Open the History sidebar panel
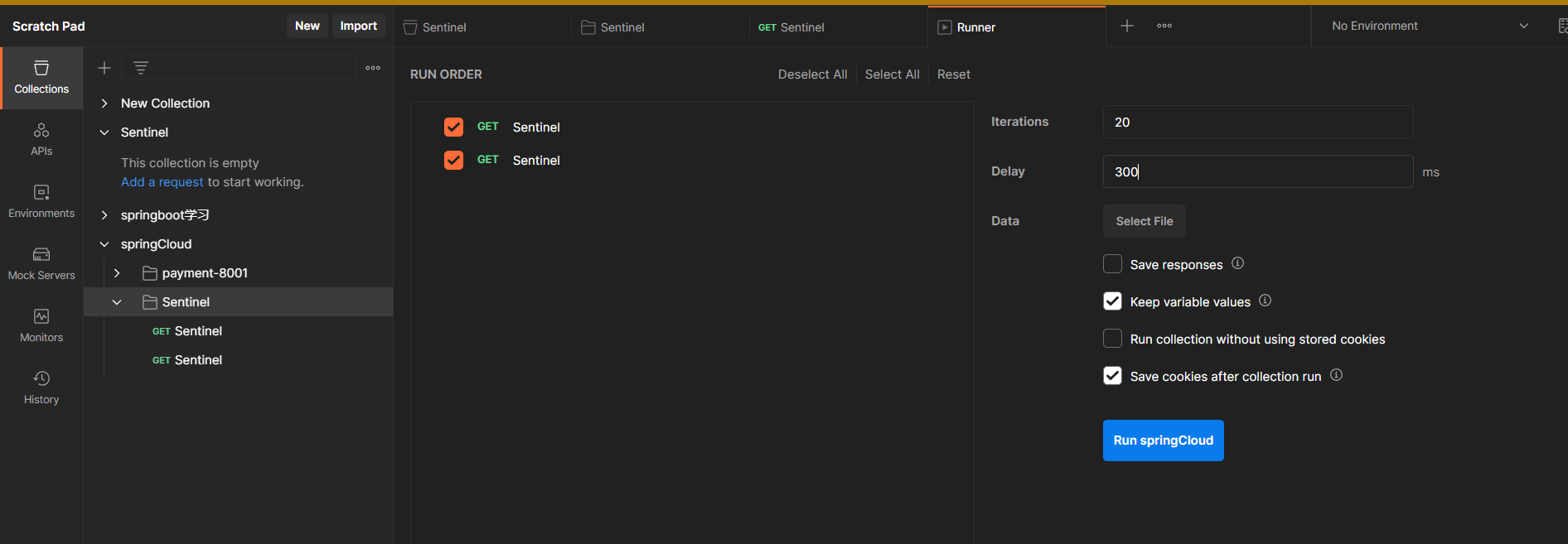Screen dimensions: 1568x544 pos(41,388)
